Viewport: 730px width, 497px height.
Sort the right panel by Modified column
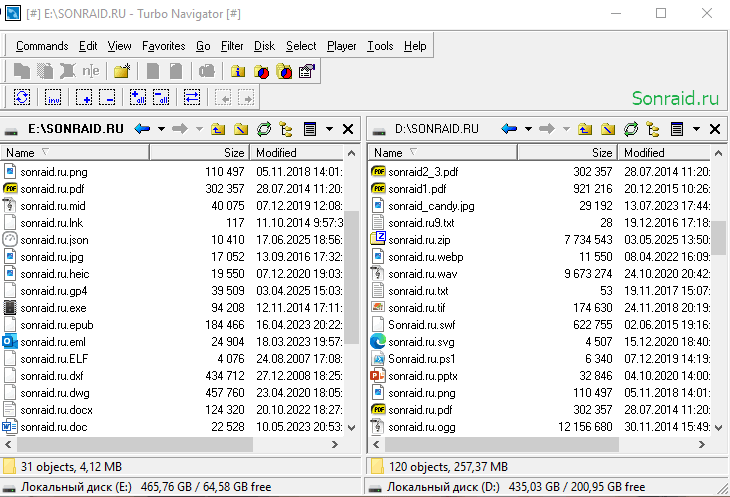(x=665, y=153)
